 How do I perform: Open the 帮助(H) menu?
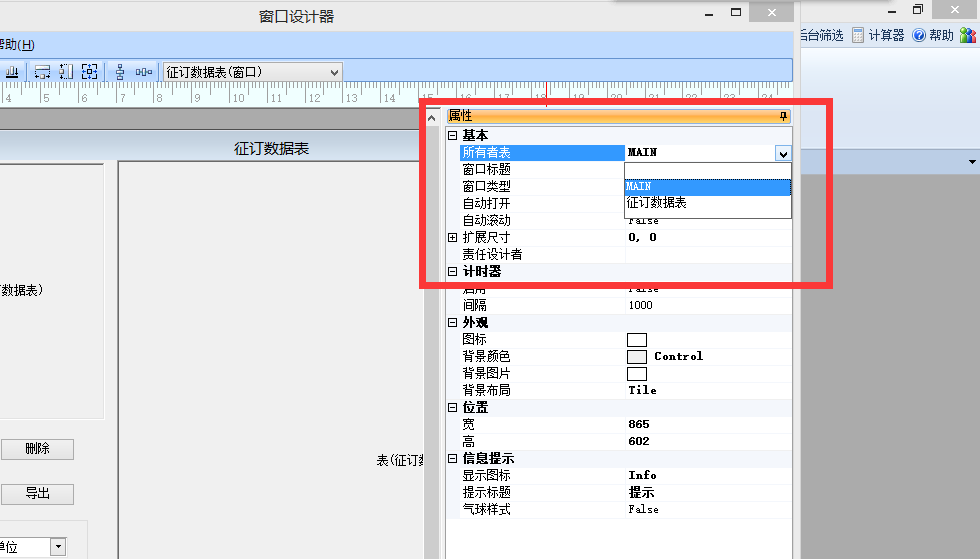click(x=17, y=45)
